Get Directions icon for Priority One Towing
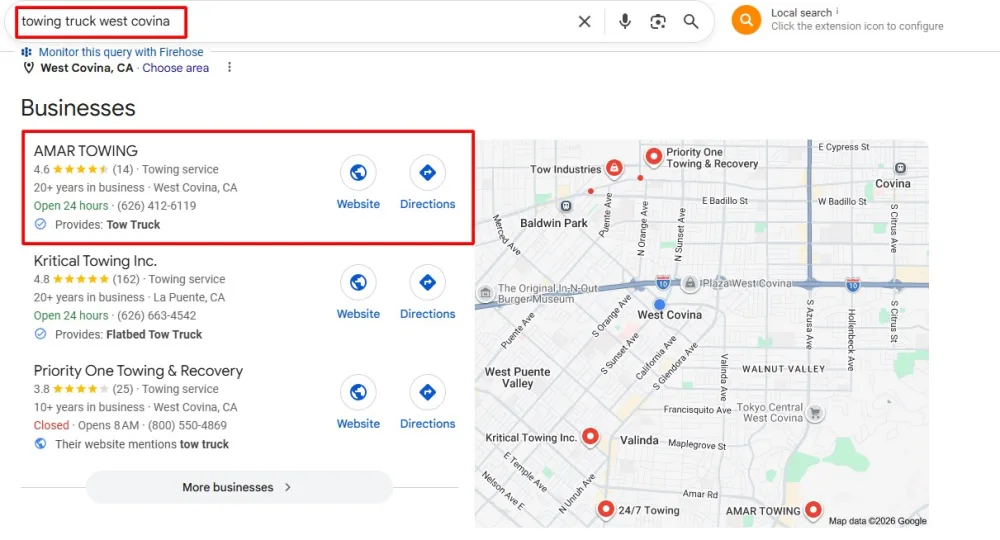This screenshot has height=540, width=1000. pyautogui.click(x=427, y=391)
